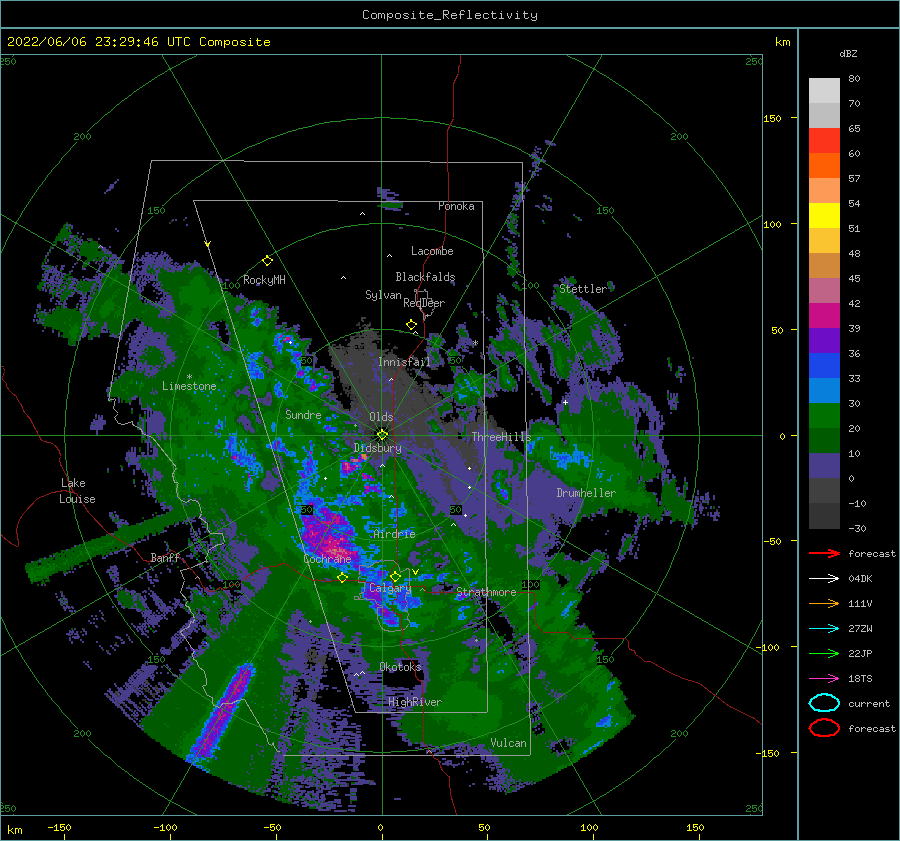Click the Ponoka label
The width and height of the screenshot is (900, 841).
pos(456,207)
